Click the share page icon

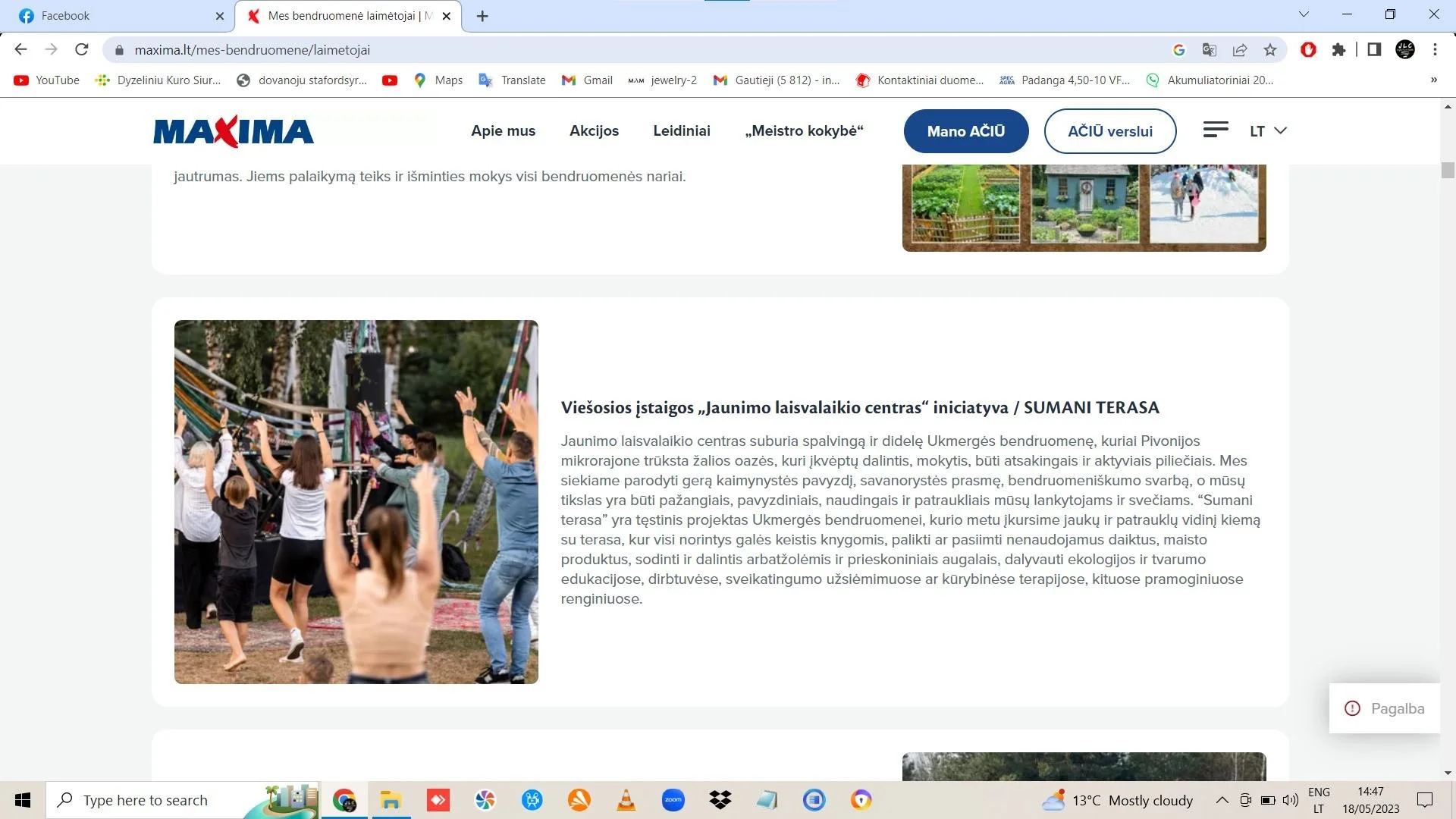[1240, 50]
